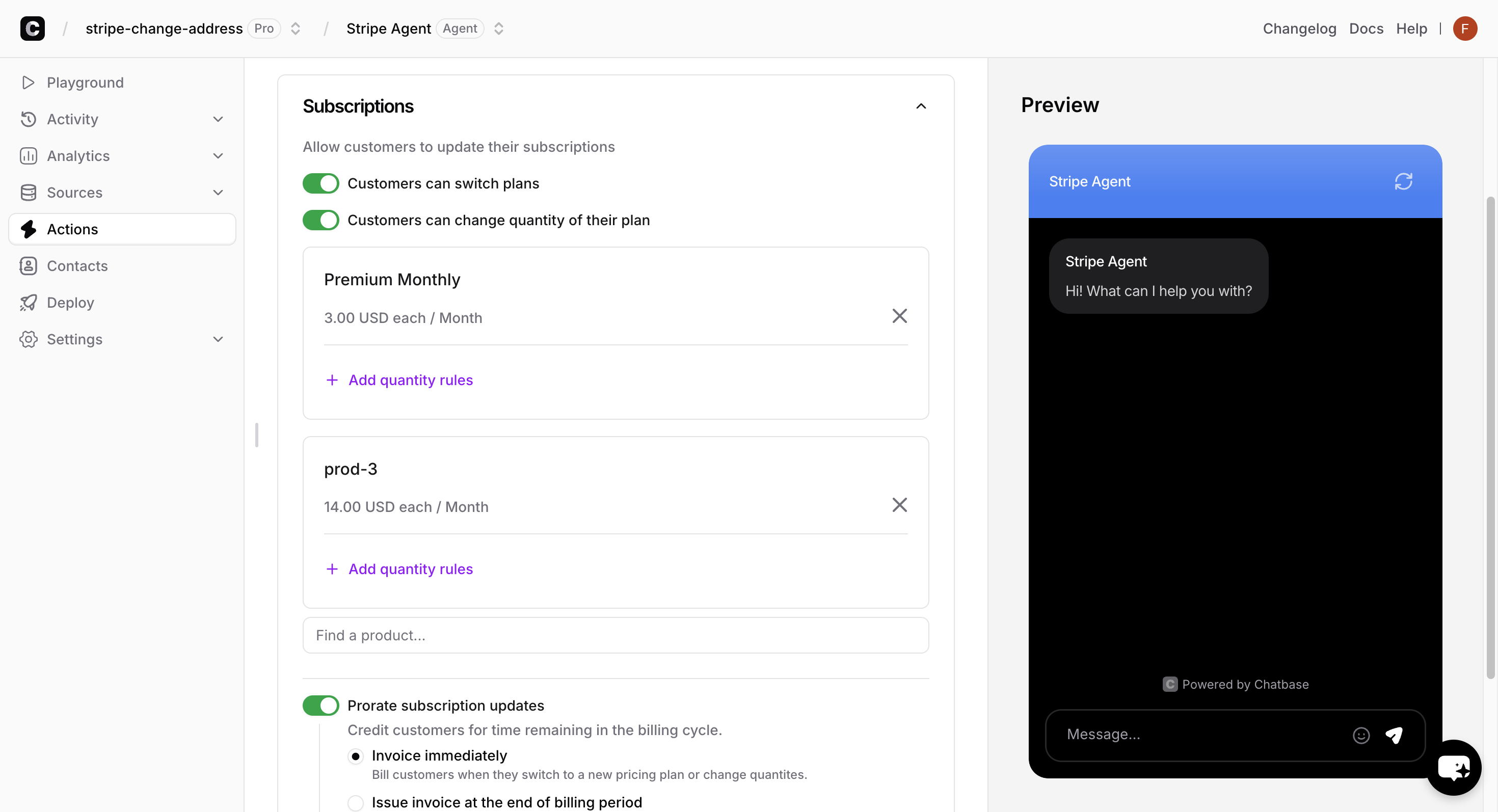Open the Deploy page

pyautogui.click(x=70, y=302)
